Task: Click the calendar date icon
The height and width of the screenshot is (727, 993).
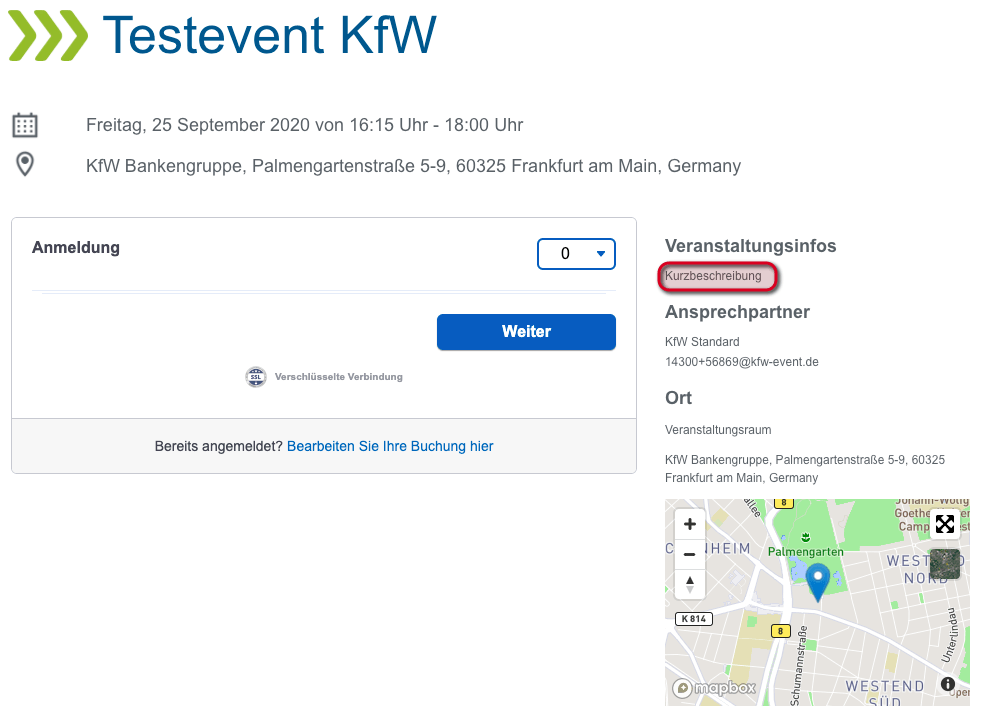Action: (x=25, y=125)
